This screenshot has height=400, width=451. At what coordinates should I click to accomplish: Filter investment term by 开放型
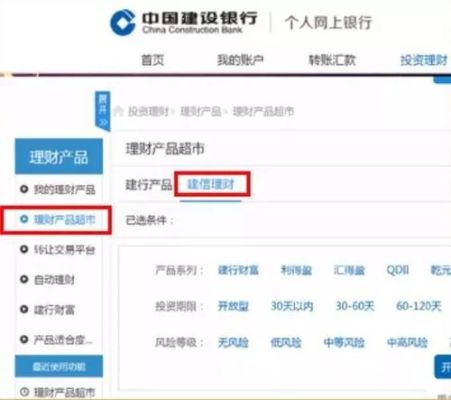[233, 306]
